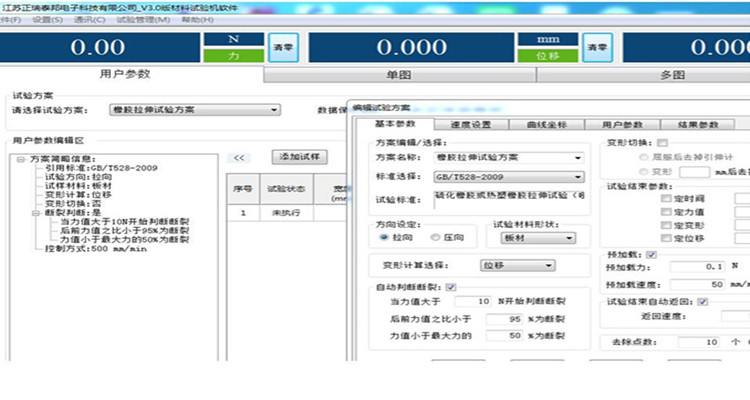Click the << collapse arrow button
Viewport: 750px width, 400px height.
(240, 157)
